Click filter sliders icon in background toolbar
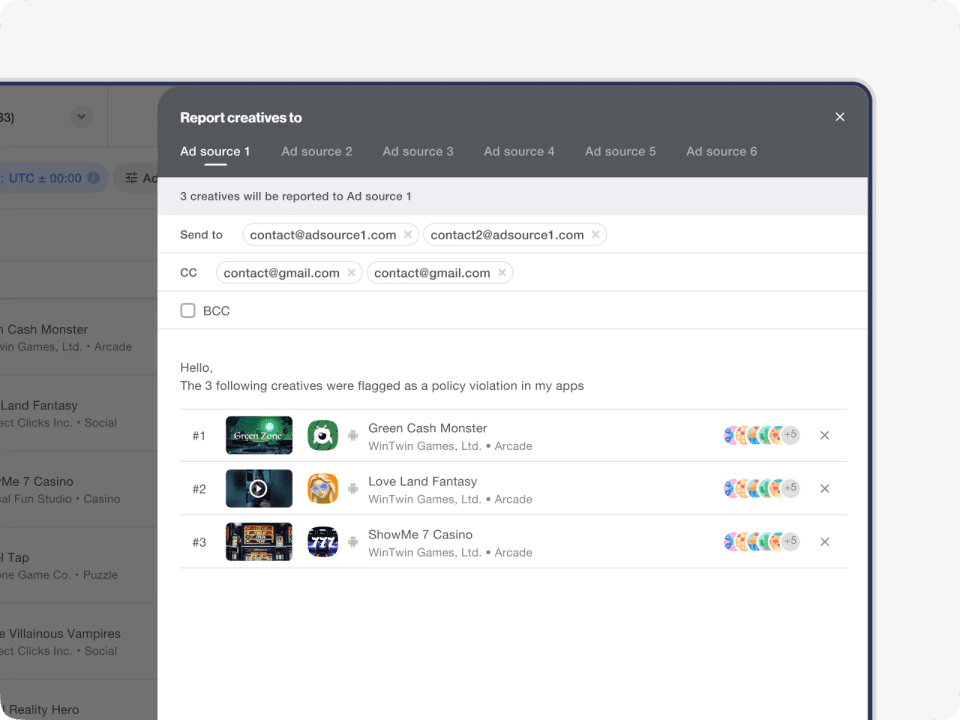 (x=131, y=178)
